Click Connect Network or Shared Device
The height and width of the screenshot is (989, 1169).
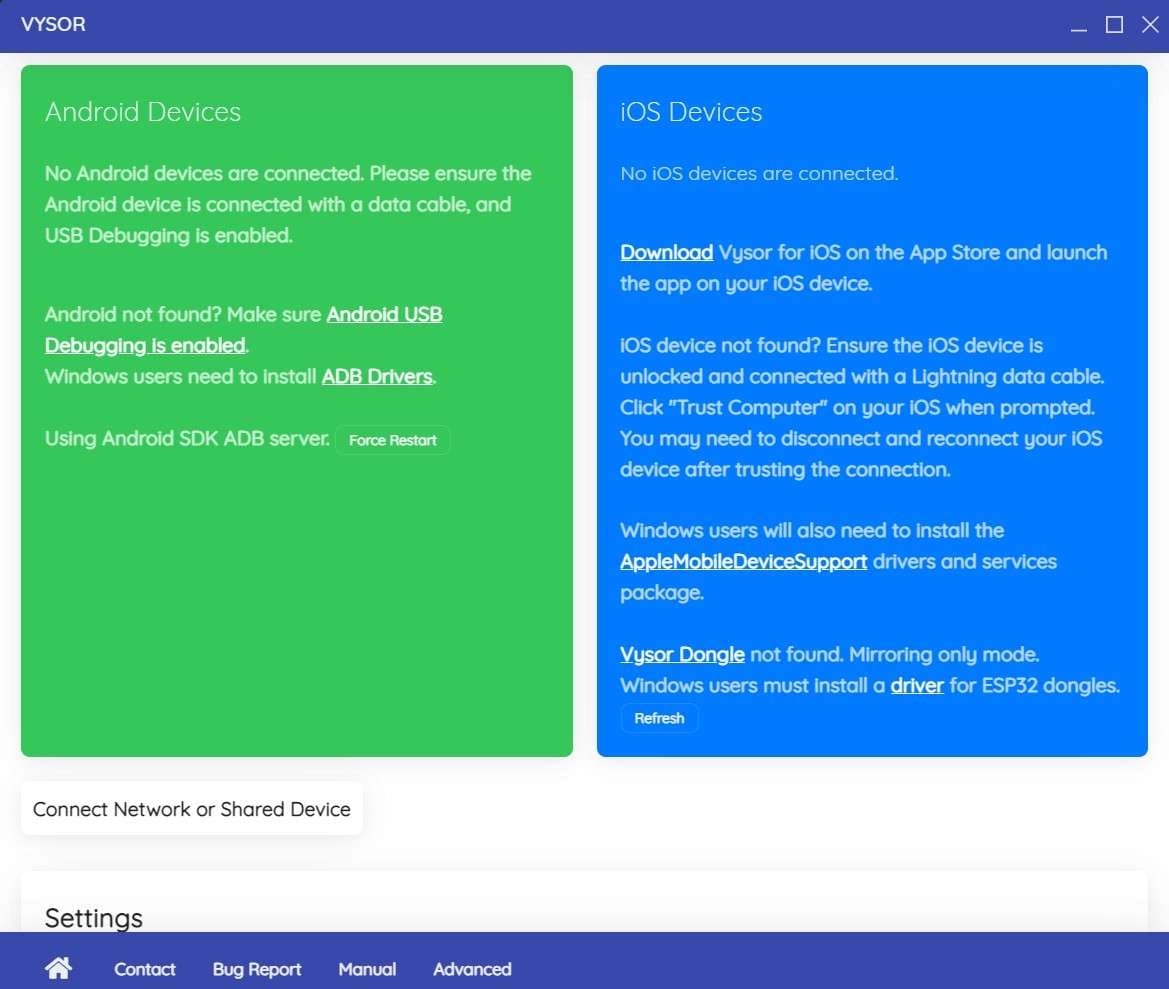coord(192,809)
